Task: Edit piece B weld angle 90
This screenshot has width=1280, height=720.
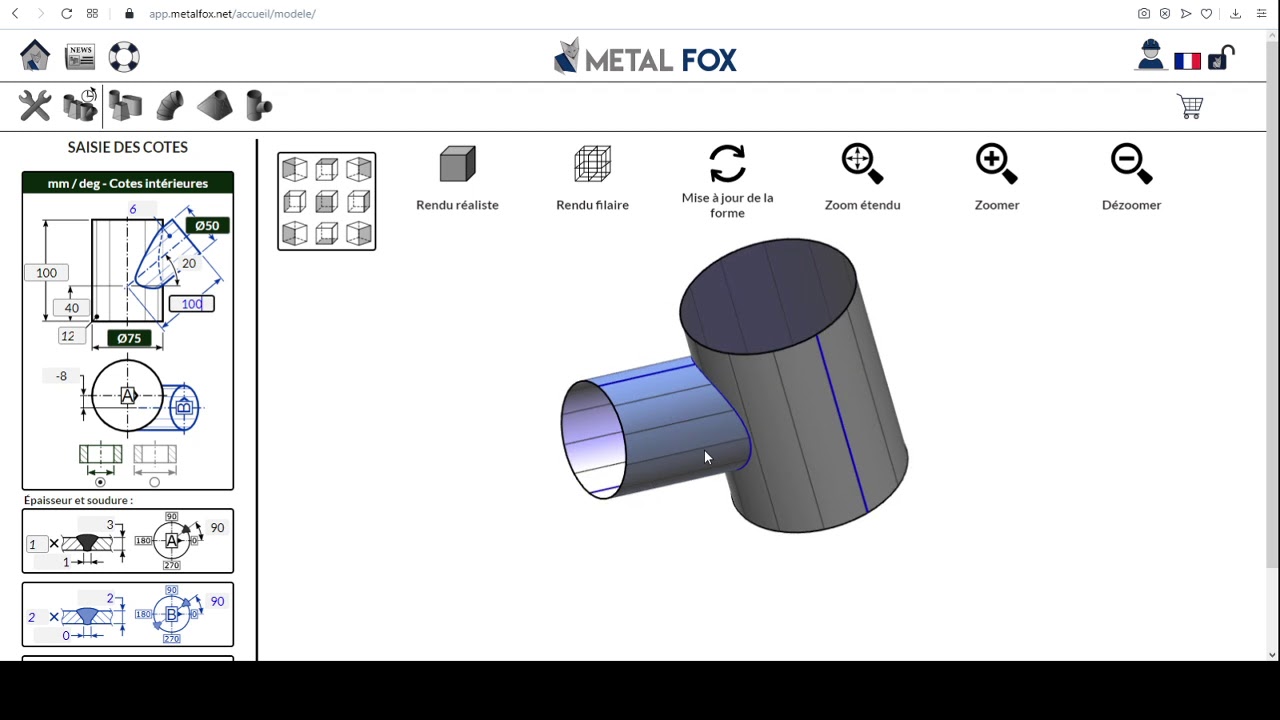Action: 217,601
